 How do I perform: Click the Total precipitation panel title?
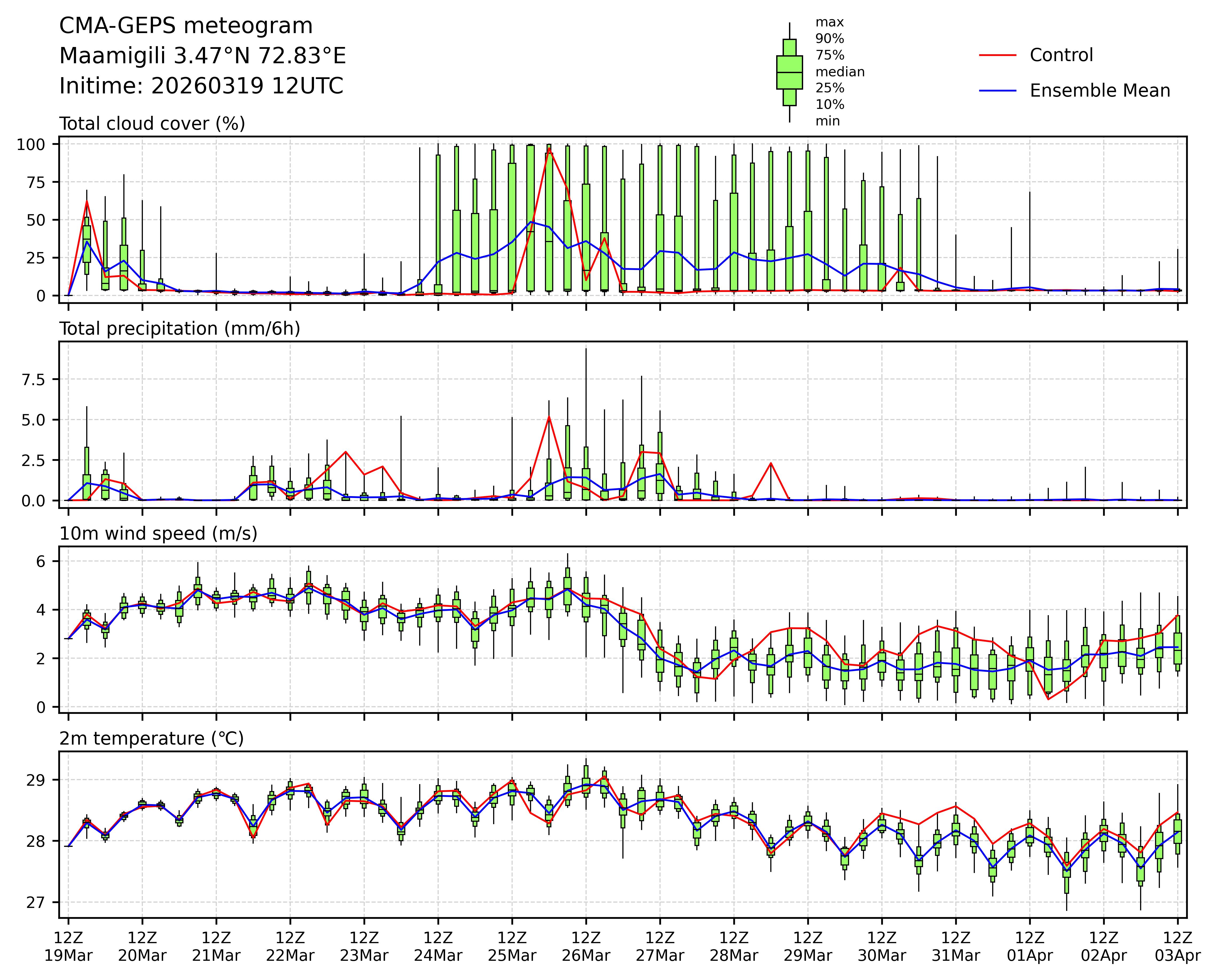pyautogui.click(x=180, y=329)
